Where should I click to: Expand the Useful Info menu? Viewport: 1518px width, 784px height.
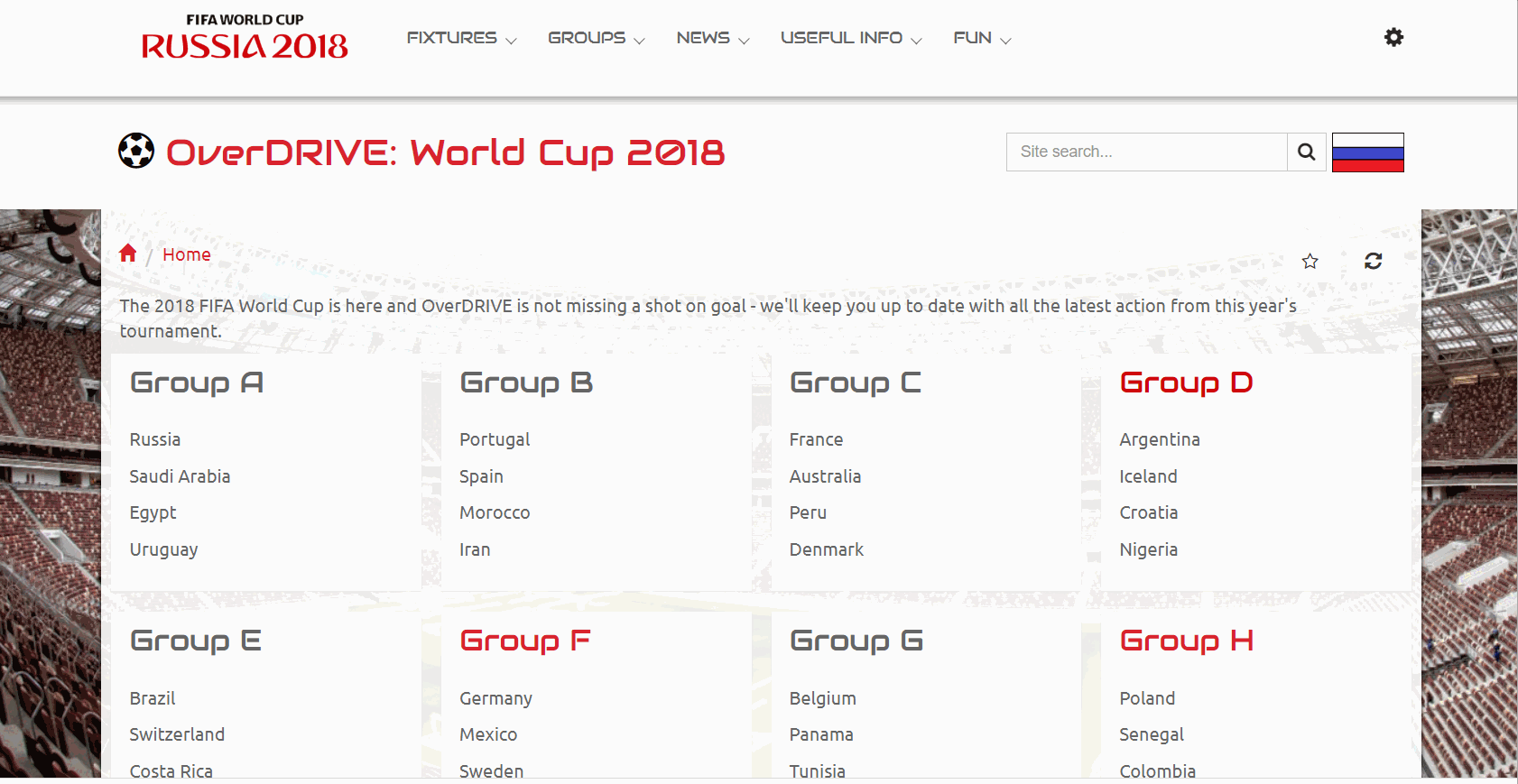[850, 38]
